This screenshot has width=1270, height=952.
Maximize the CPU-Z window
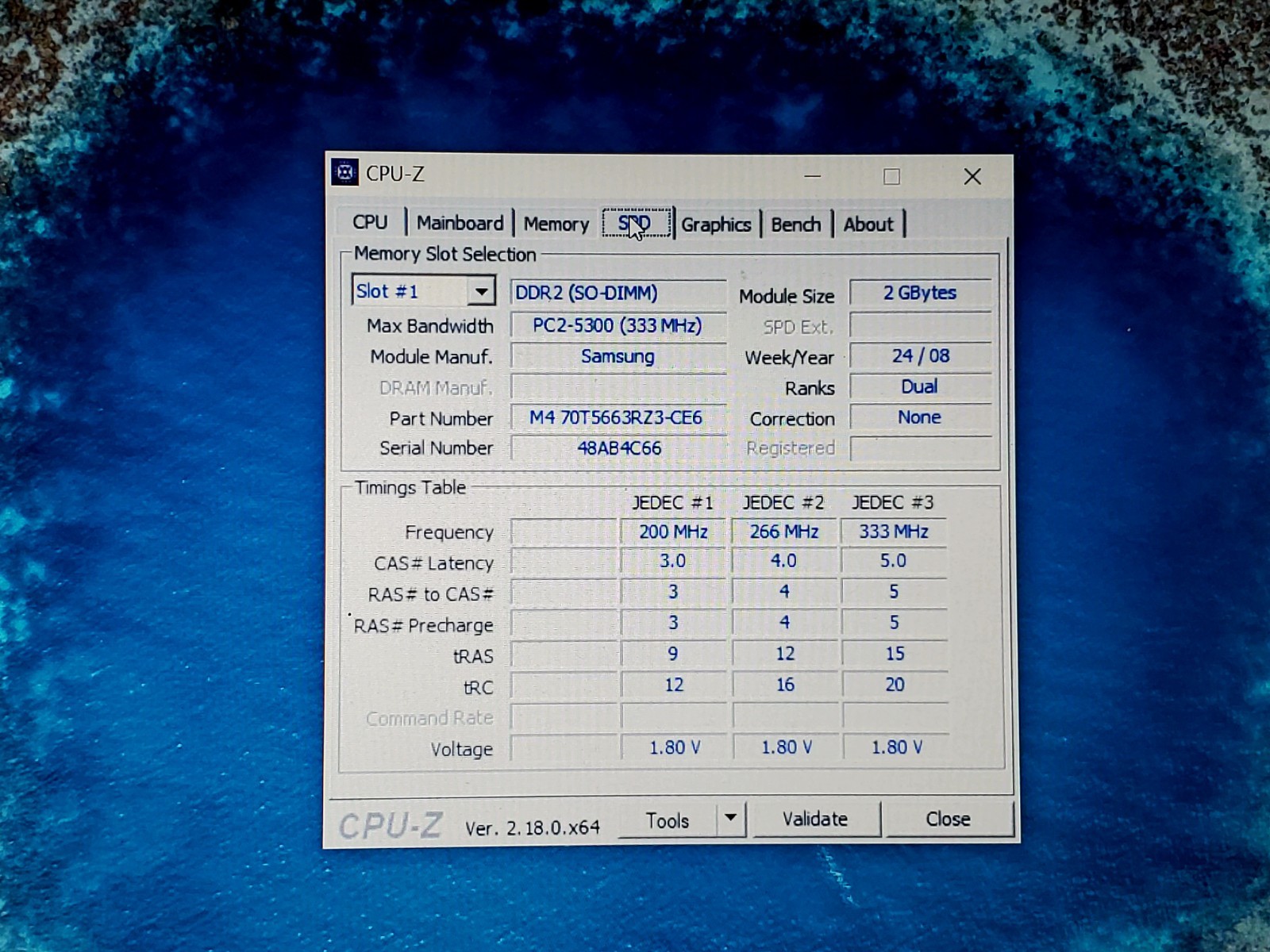(x=891, y=176)
